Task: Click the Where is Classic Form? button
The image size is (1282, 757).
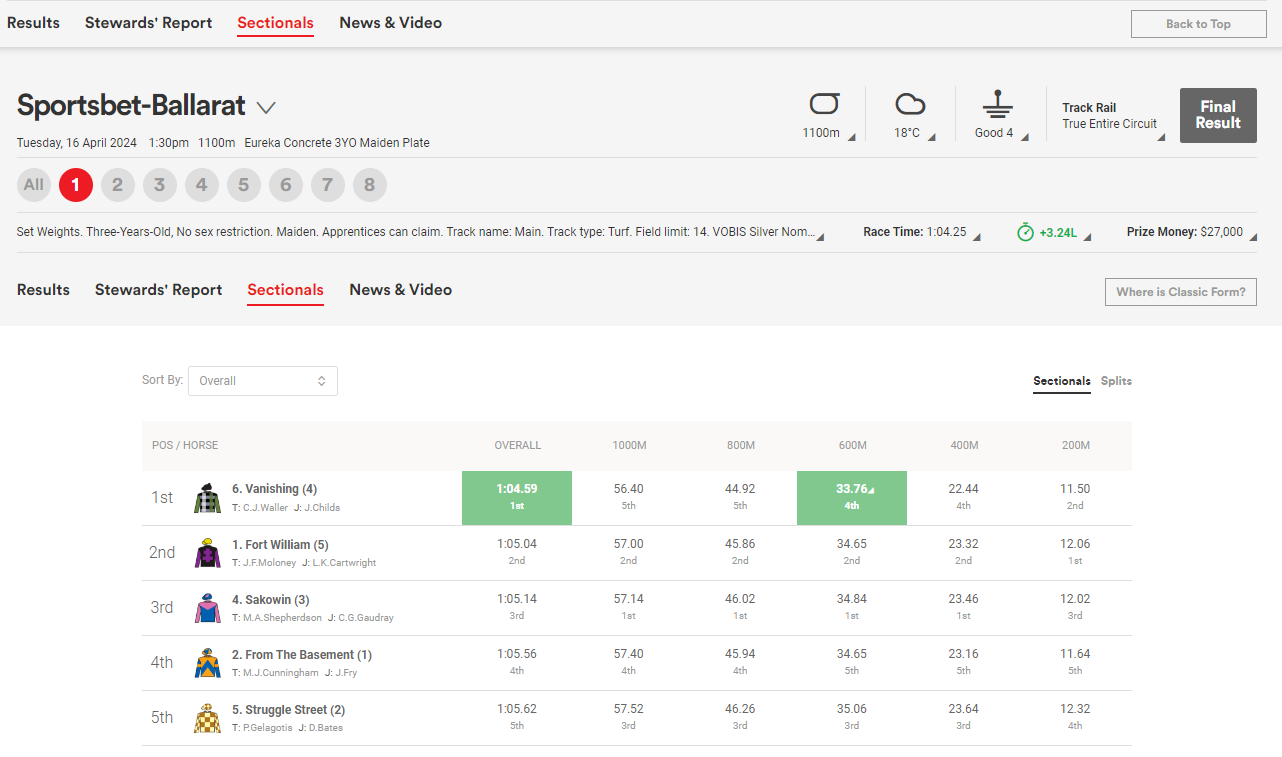Action: click(1180, 292)
